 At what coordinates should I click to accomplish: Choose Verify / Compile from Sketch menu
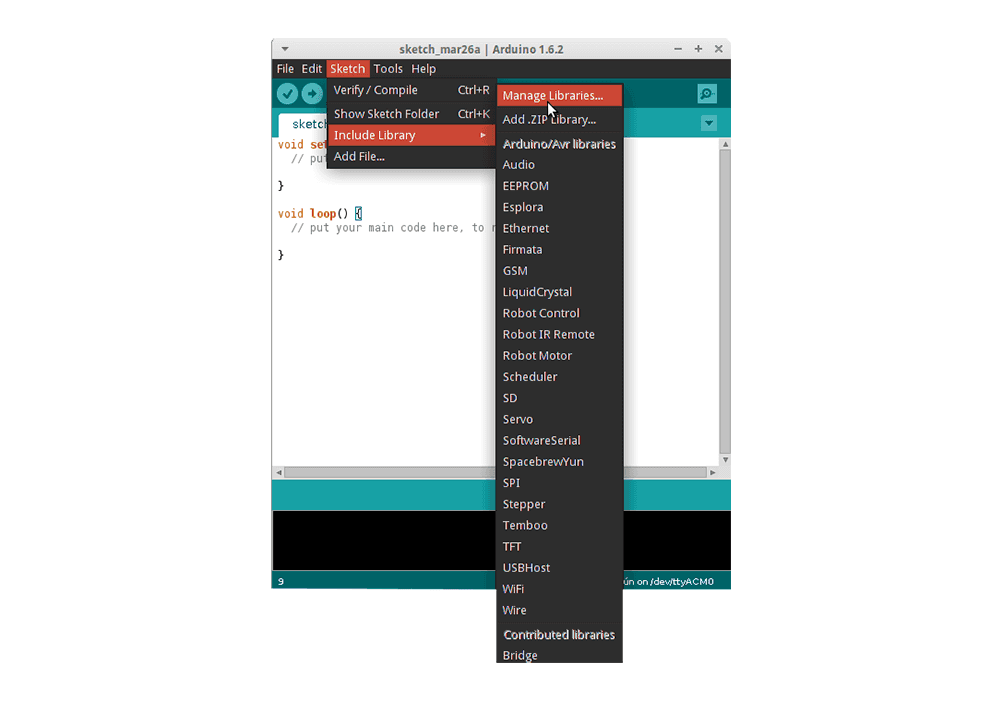[377, 89]
